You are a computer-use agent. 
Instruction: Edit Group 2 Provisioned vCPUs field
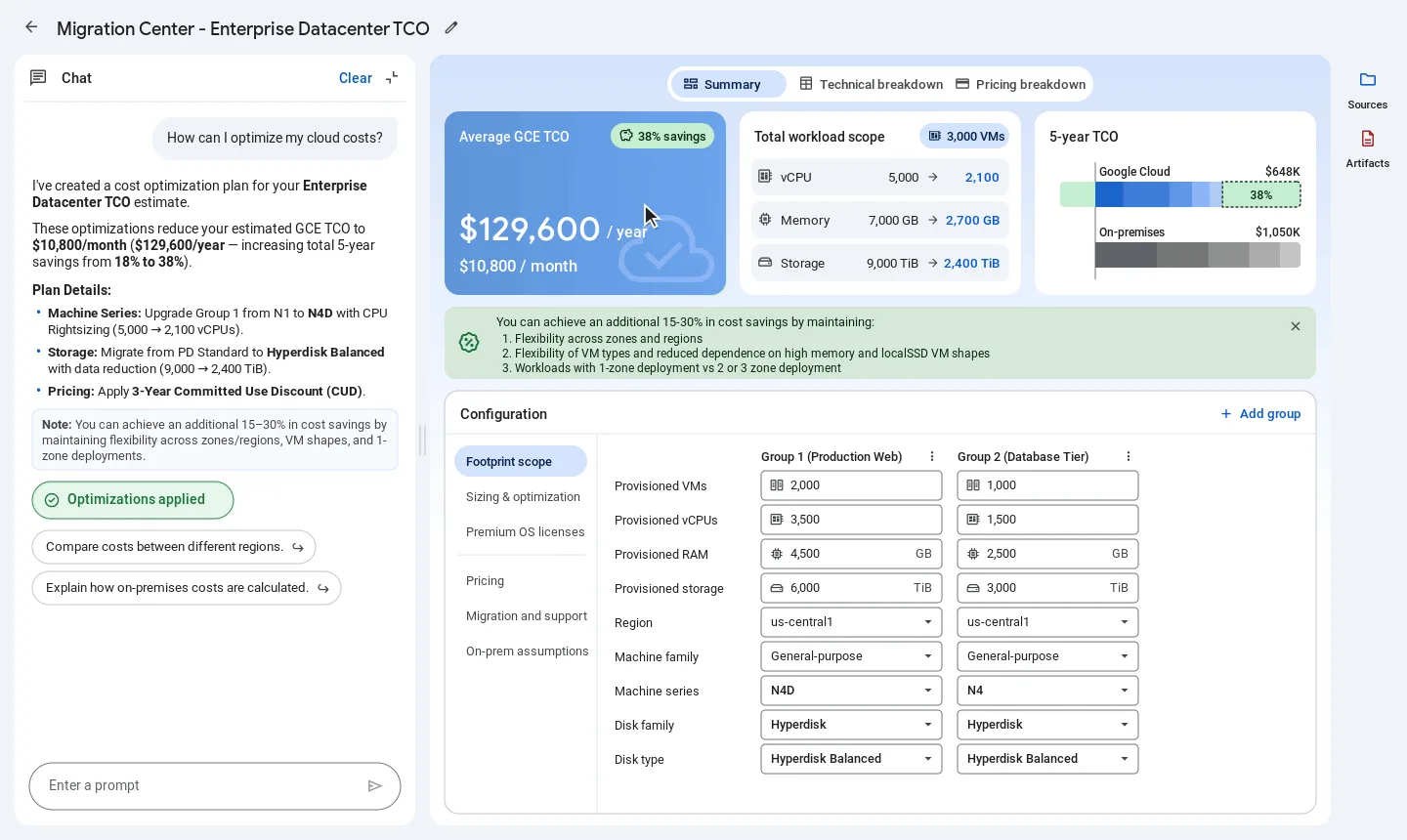pos(1047,520)
